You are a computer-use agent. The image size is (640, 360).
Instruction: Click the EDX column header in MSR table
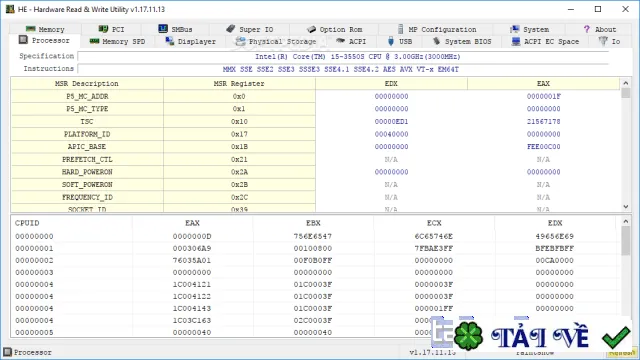391,83
